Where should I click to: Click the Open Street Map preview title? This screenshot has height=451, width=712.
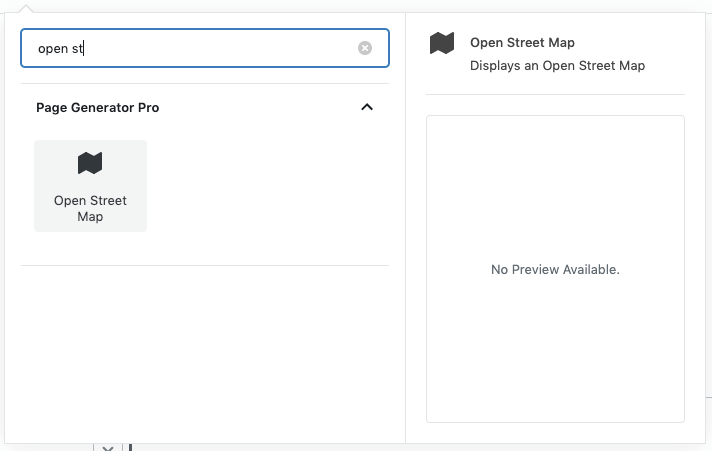(522, 43)
